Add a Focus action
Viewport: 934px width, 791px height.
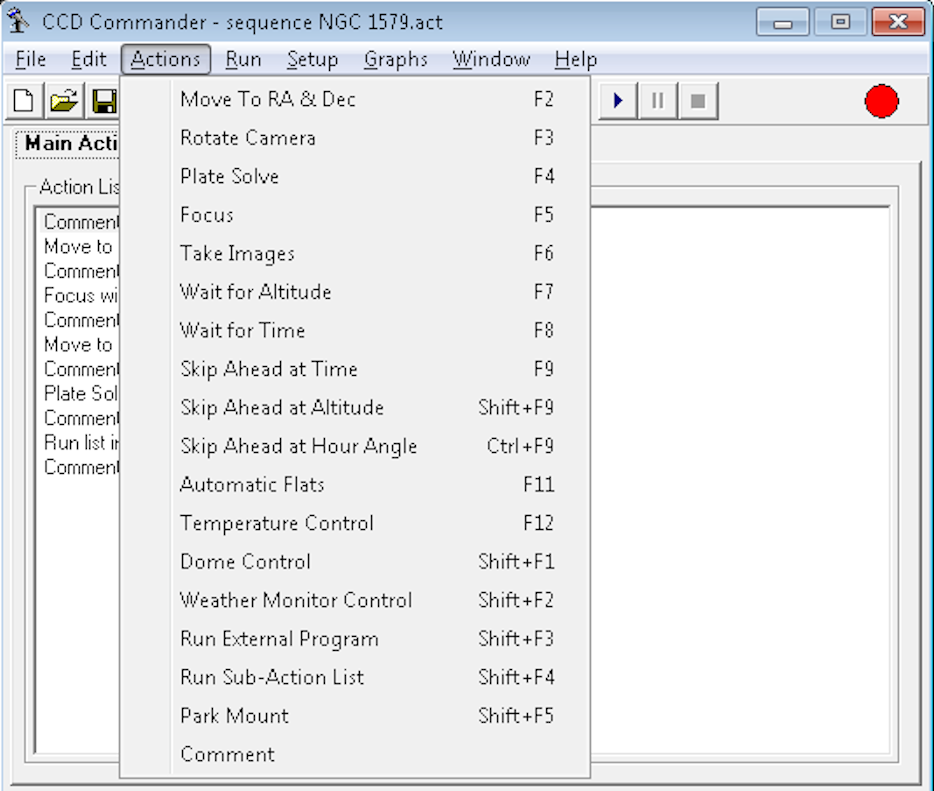(x=206, y=214)
